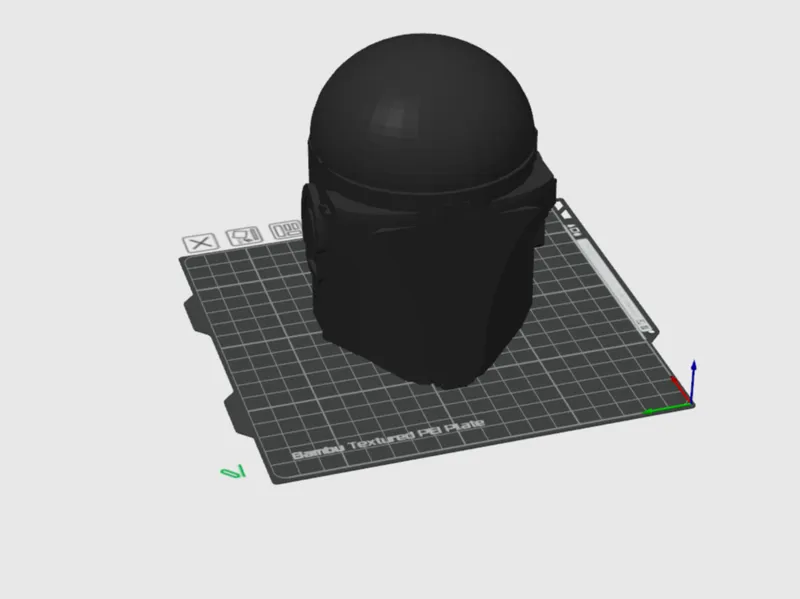Click the green plate number 01

[233, 472]
